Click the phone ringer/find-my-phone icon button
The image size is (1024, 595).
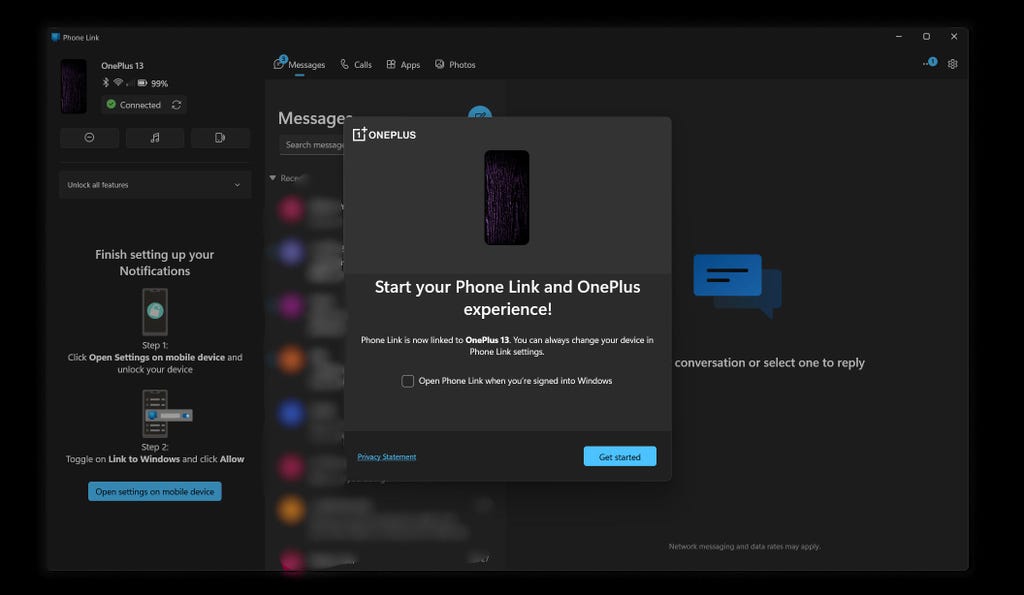[220, 138]
